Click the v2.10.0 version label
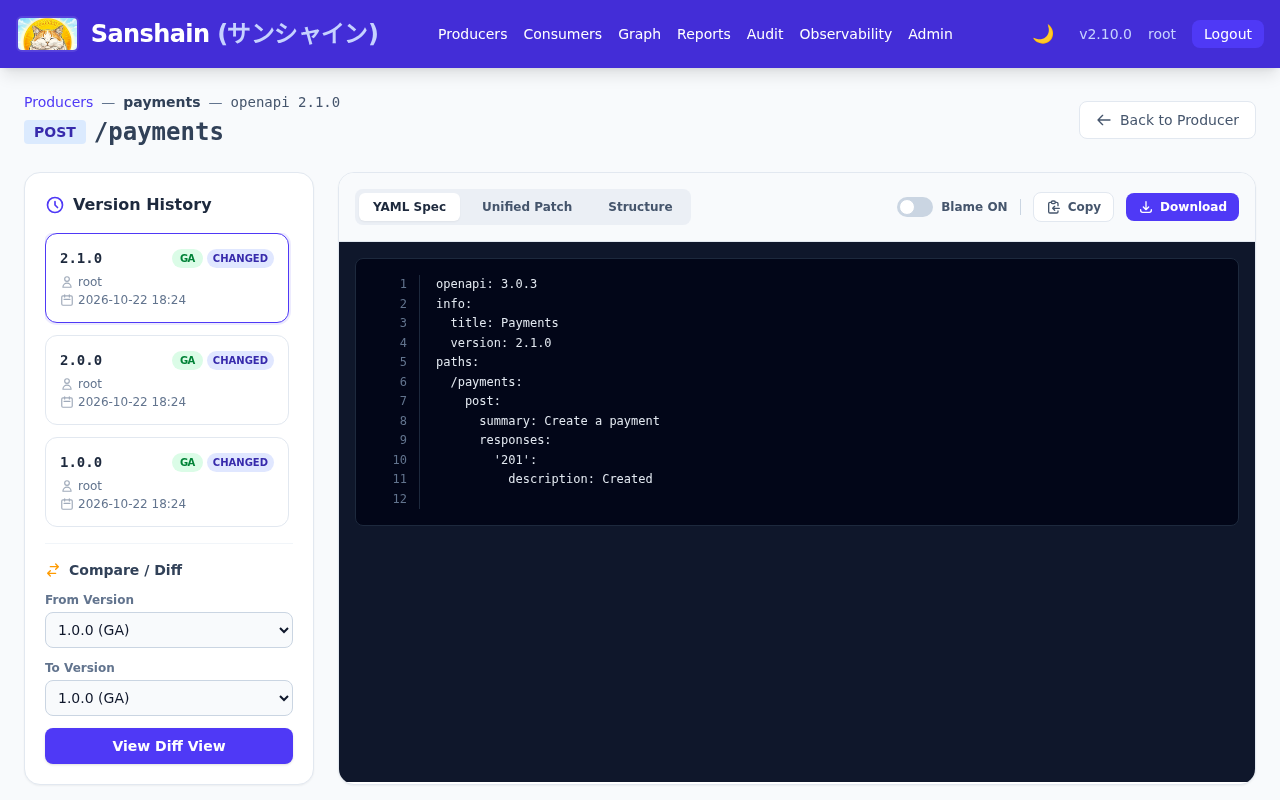This screenshot has width=1280, height=800. pos(1105,34)
